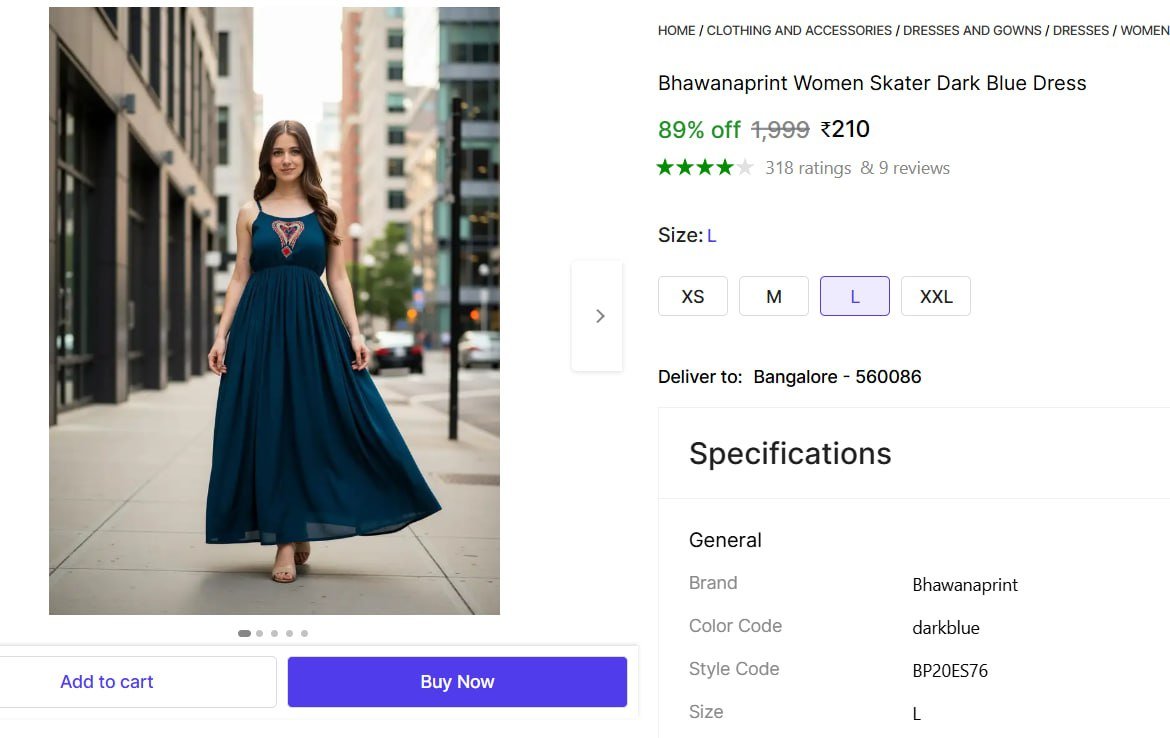
Task: Select the M size option
Action: 773,296
